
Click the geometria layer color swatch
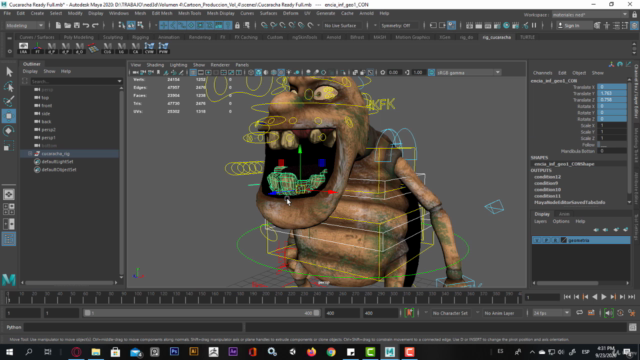564,240
